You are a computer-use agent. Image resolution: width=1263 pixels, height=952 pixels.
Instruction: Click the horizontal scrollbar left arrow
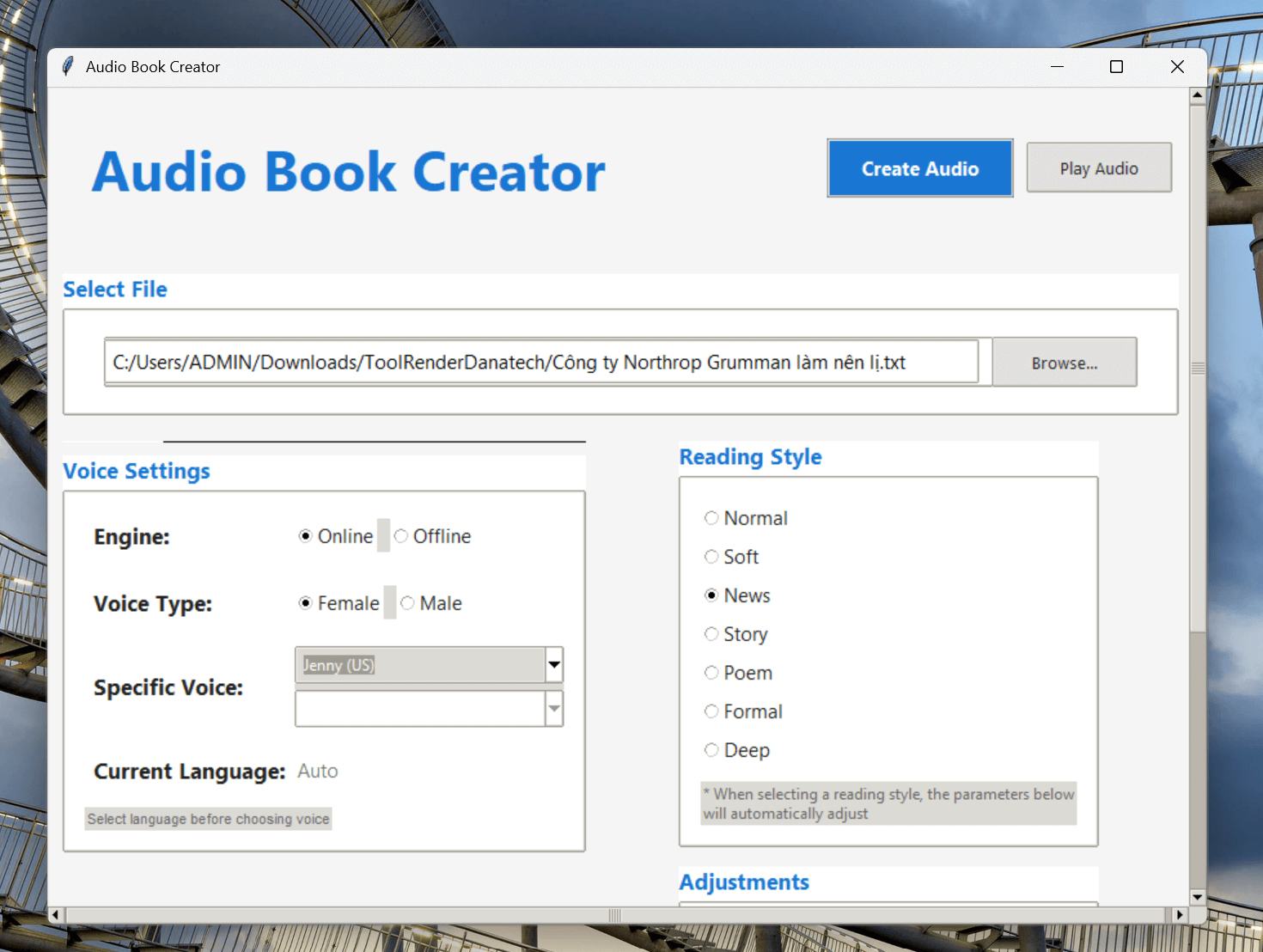56,915
